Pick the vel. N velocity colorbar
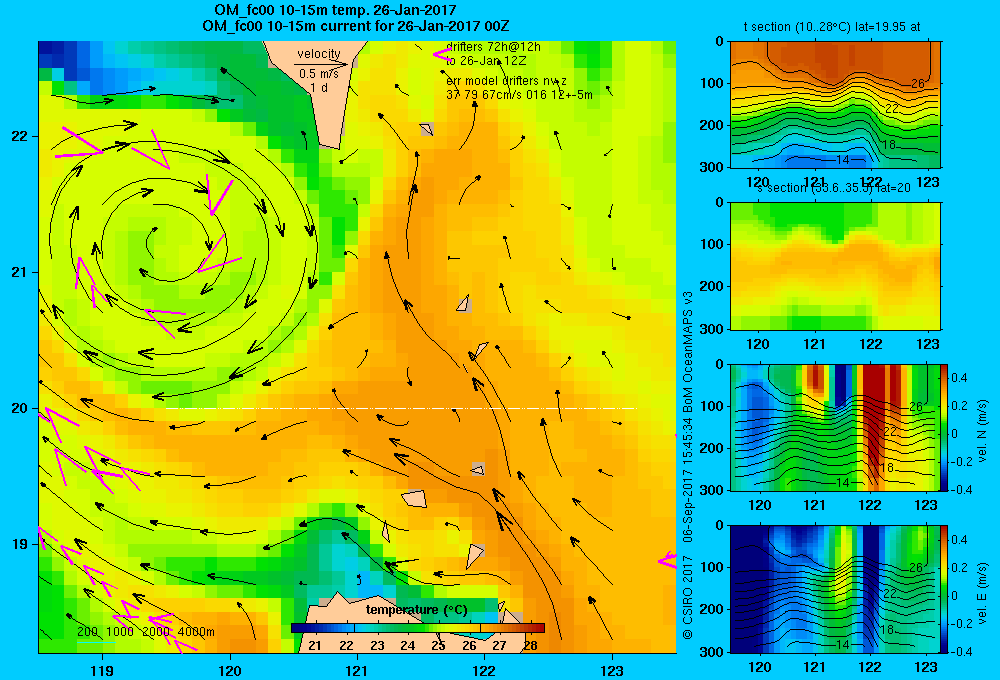This screenshot has width=1000, height=680. 944,427
